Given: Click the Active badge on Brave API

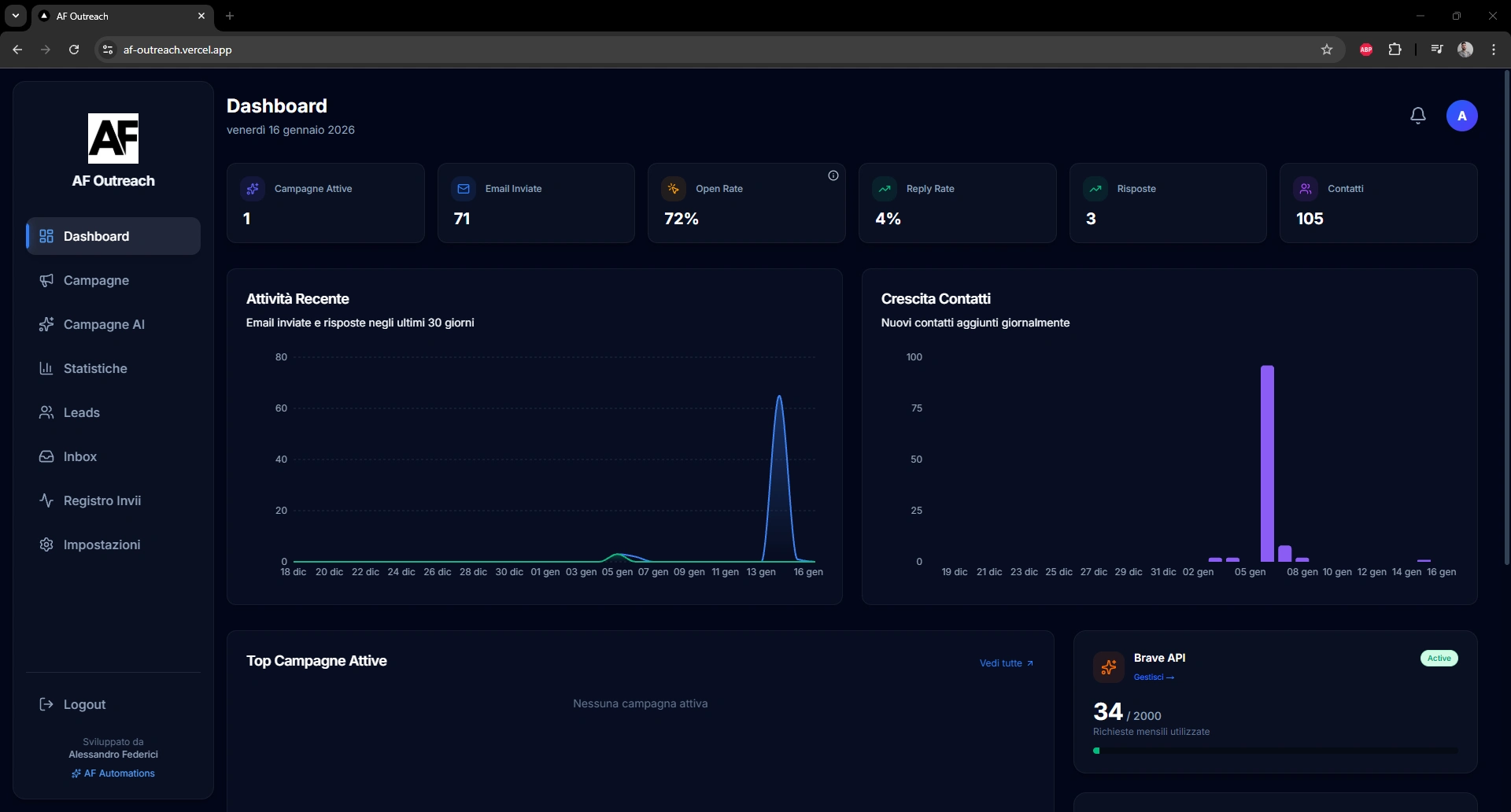Looking at the screenshot, I should click(x=1439, y=659).
